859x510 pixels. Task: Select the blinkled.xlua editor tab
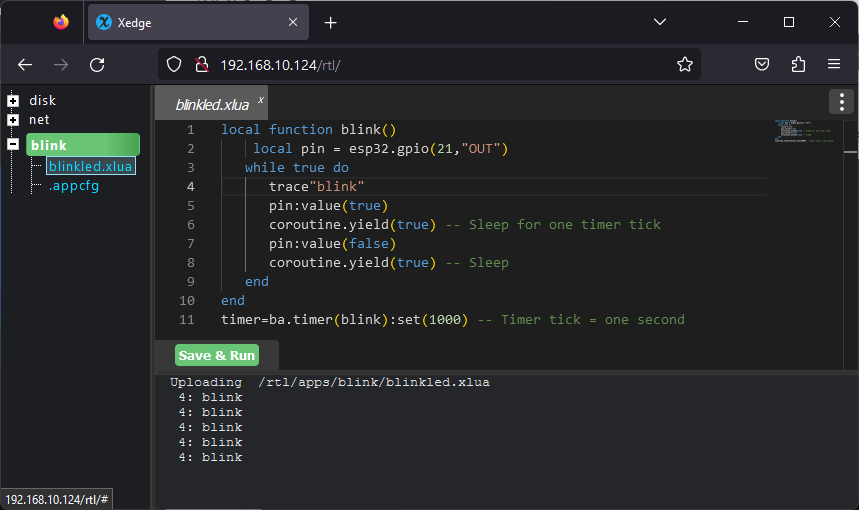(211, 104)
